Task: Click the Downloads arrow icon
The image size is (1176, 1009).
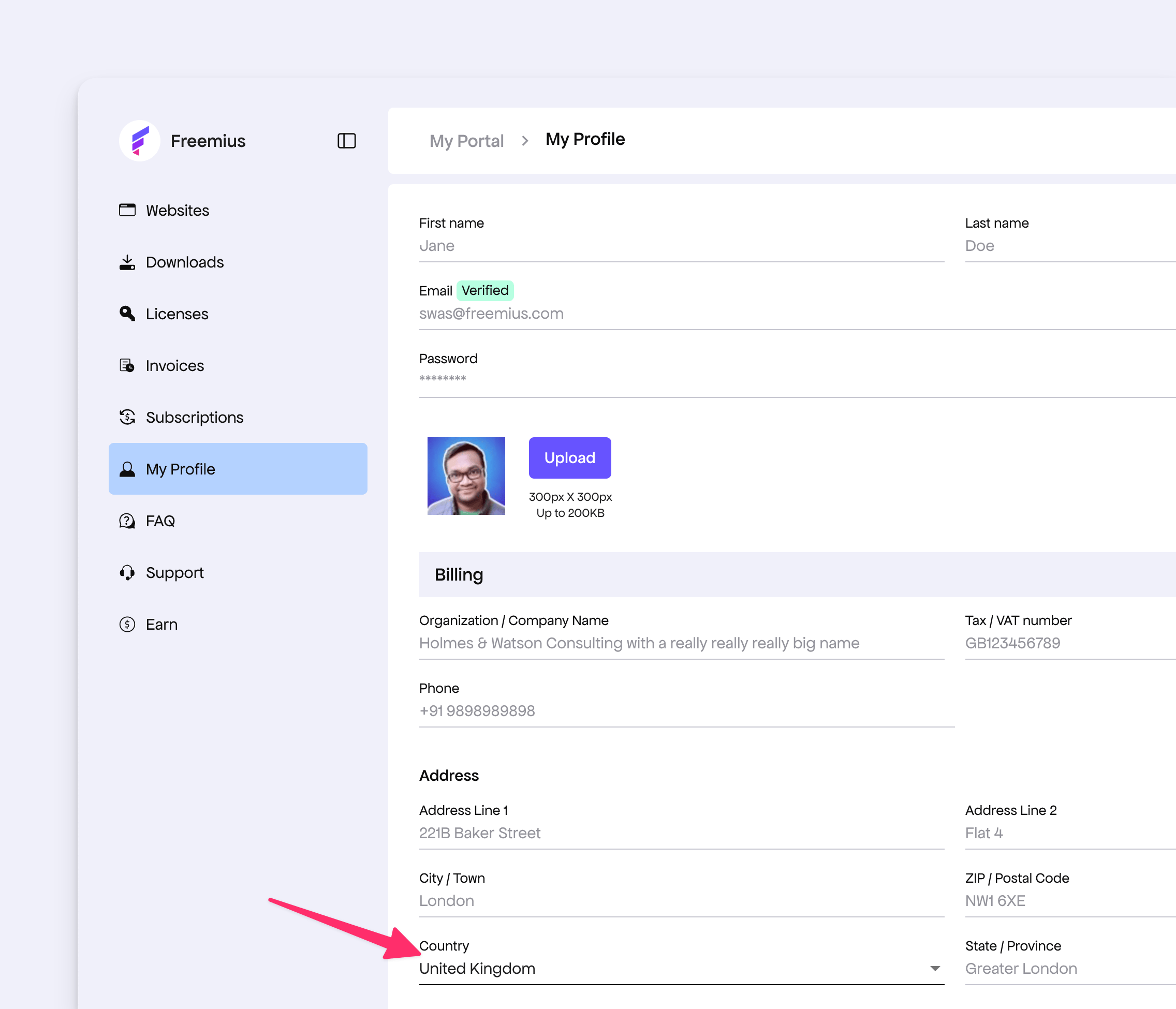Action: 127,262
